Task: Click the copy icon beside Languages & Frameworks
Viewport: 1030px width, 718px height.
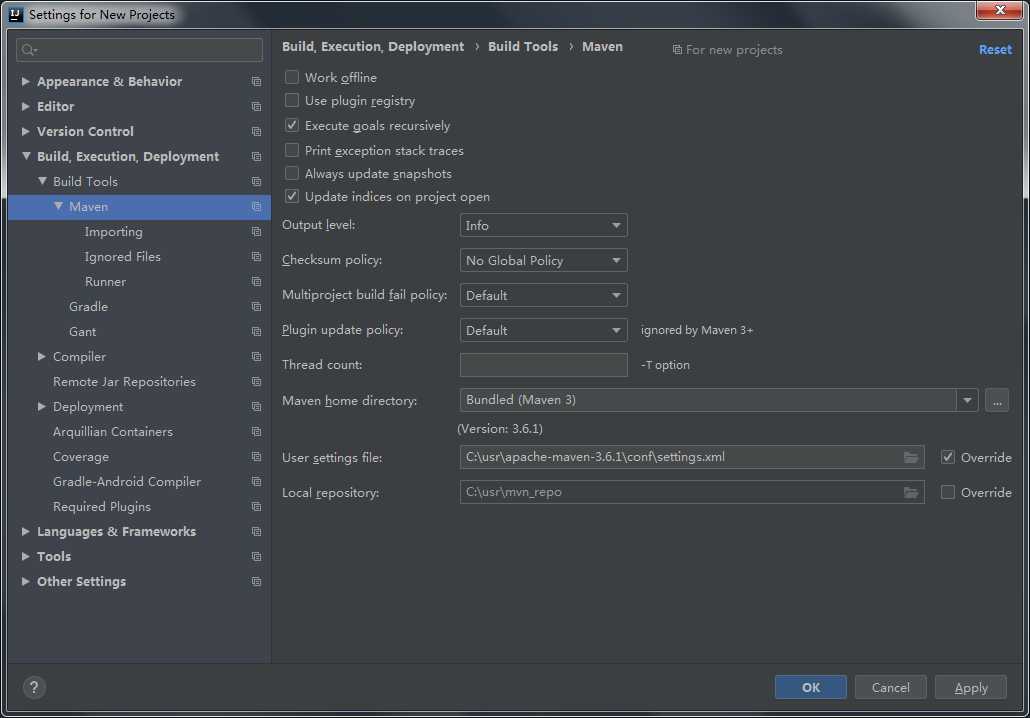Action: coord(256,531)
